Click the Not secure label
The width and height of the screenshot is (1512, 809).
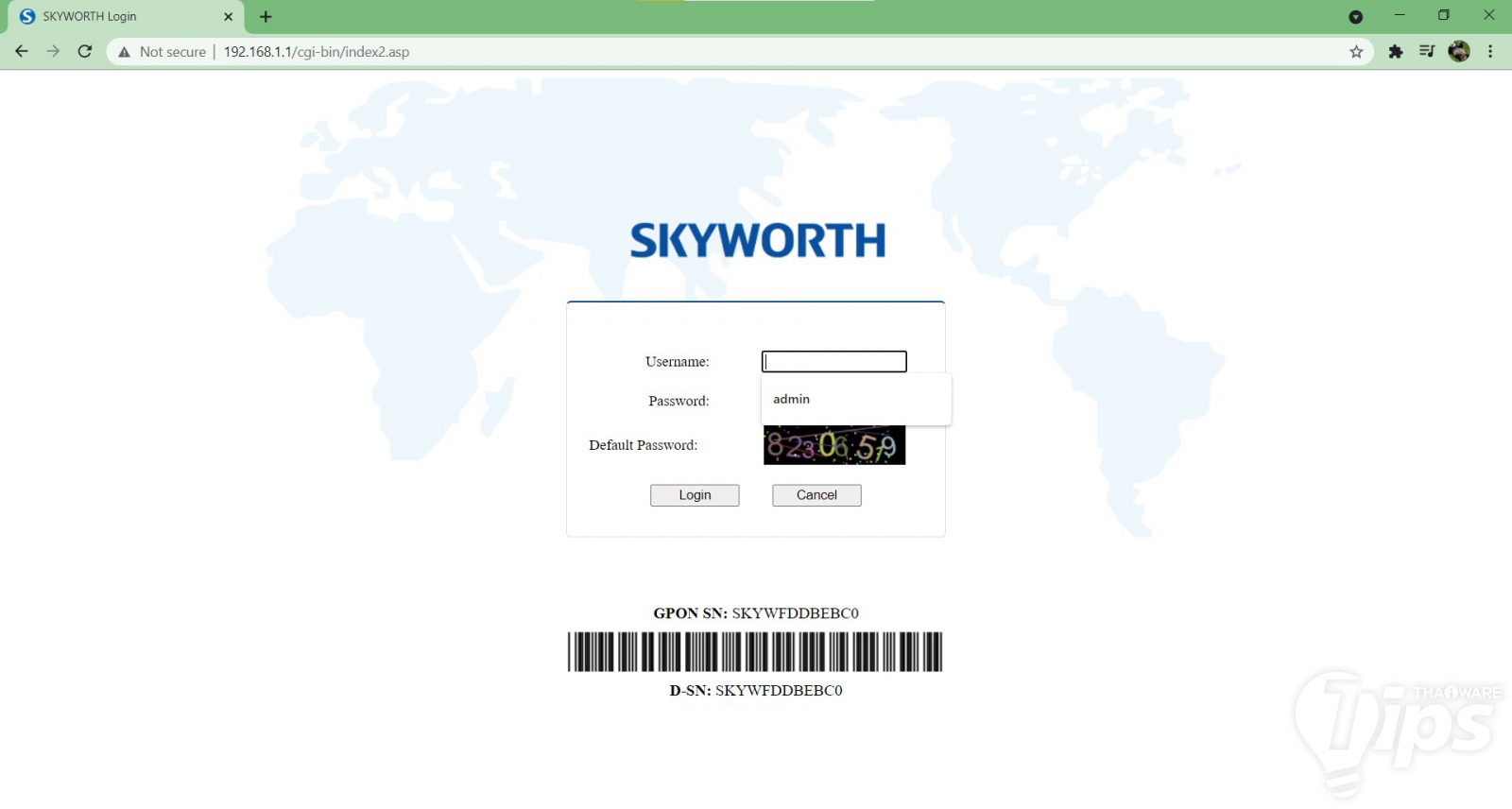coord(173,52)
